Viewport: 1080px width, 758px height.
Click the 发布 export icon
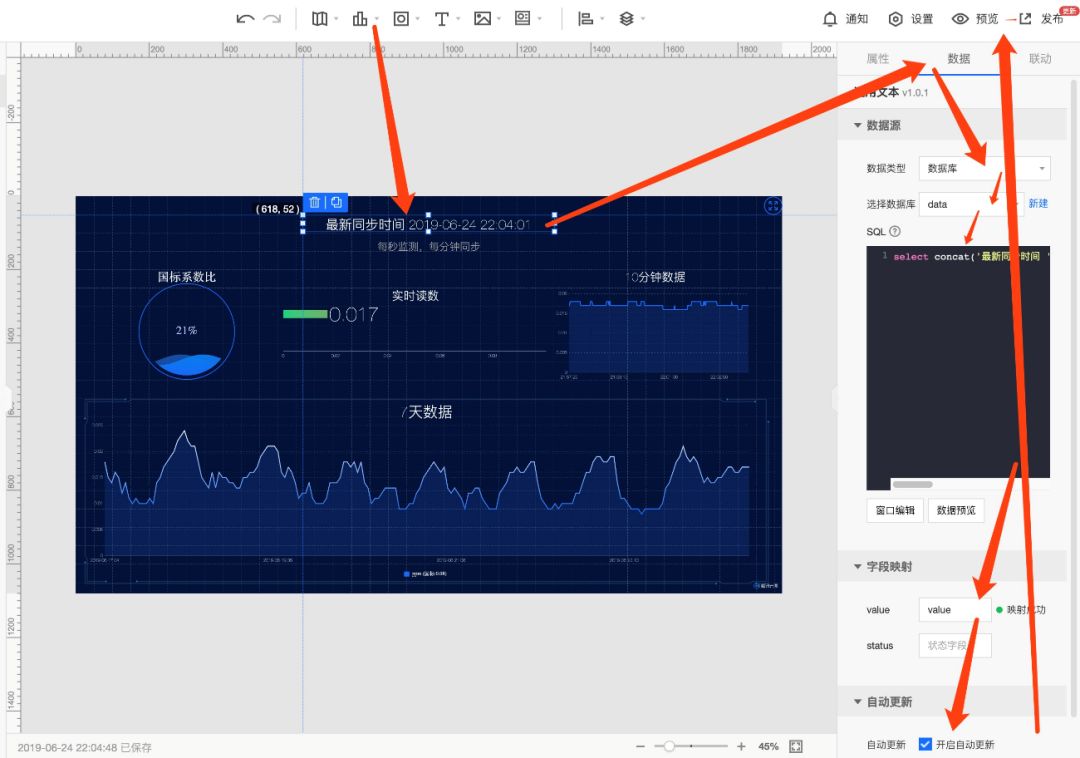(x=1025, y=19)
